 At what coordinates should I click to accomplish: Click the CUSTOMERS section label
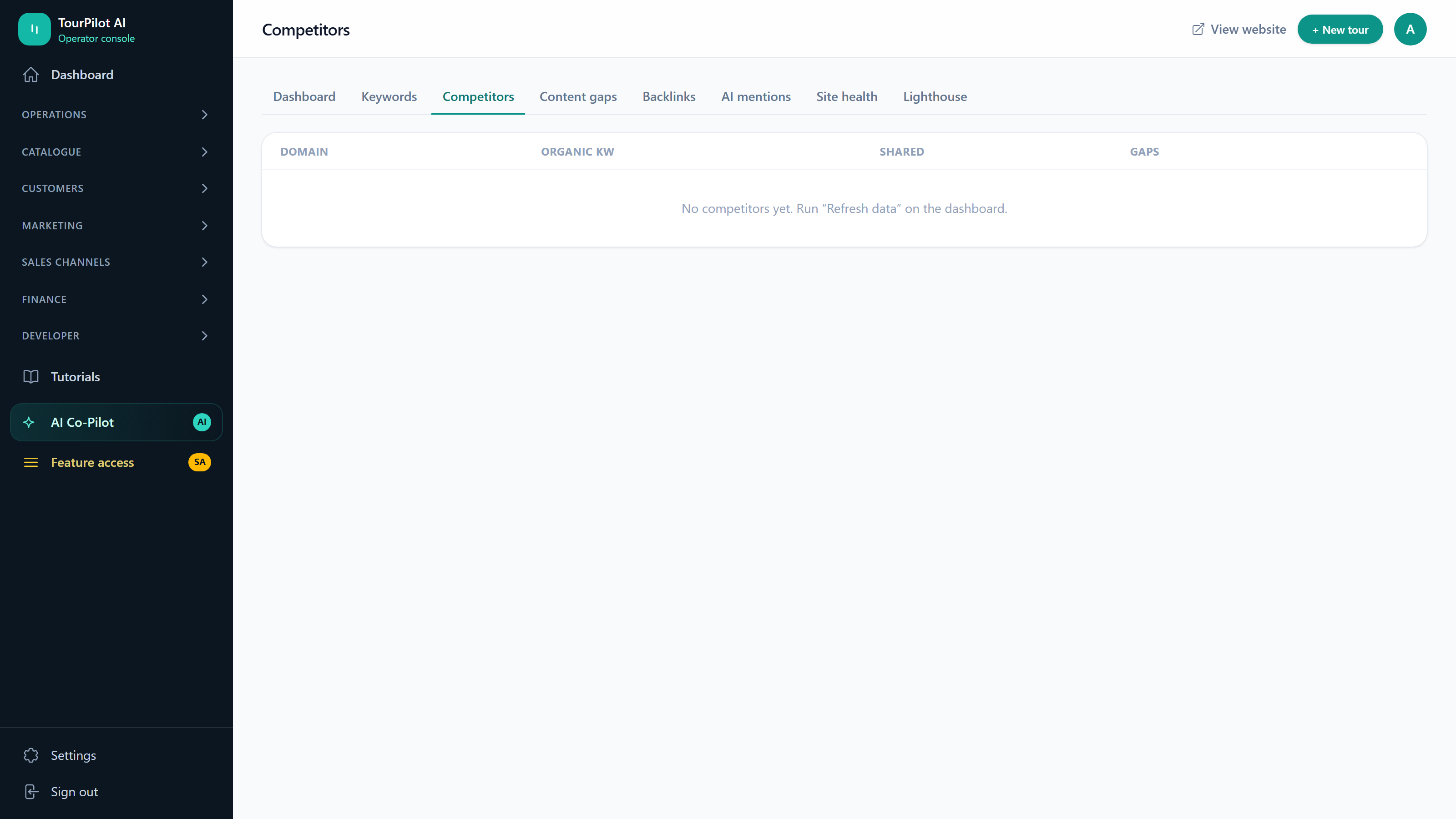click(53, 188)
